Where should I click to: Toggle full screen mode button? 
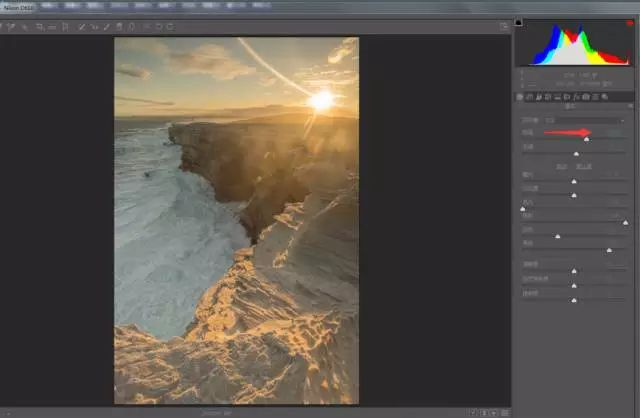pyautogui.click(x=504, y=26)
